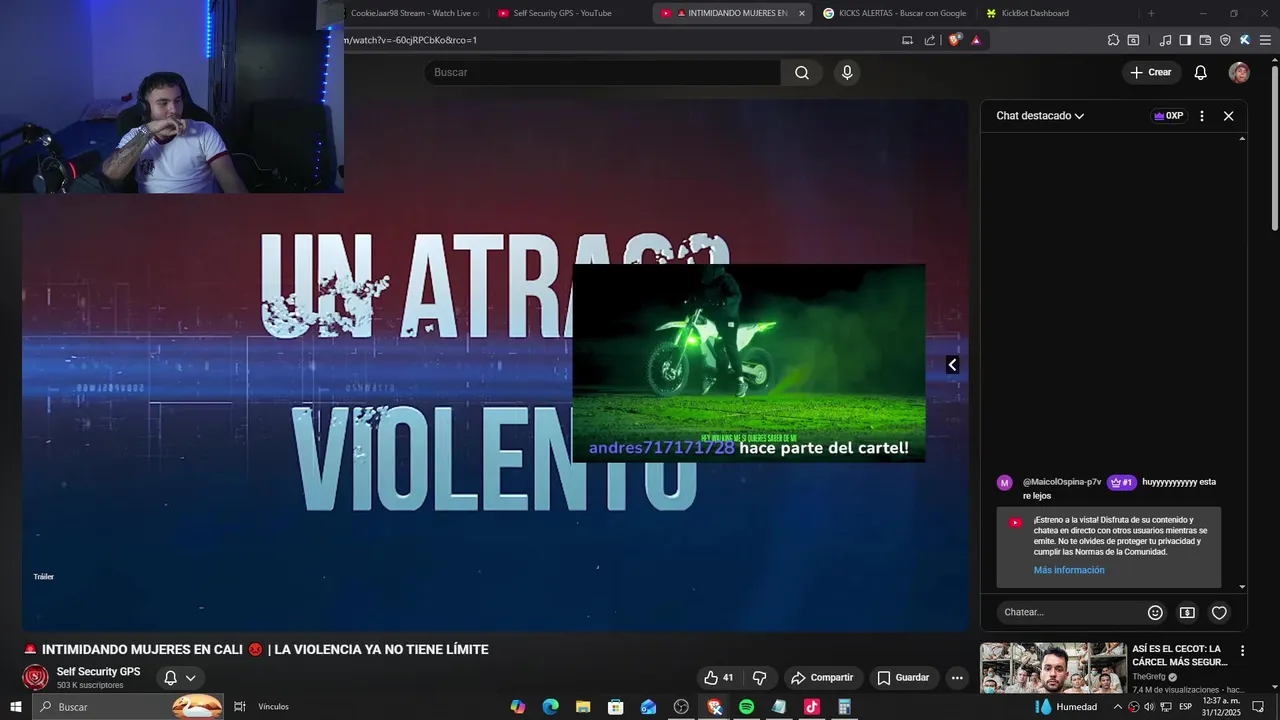Open YouTube notifications bell
Viewport: 1280px width, 720px height.
[x=1201, y=72]
